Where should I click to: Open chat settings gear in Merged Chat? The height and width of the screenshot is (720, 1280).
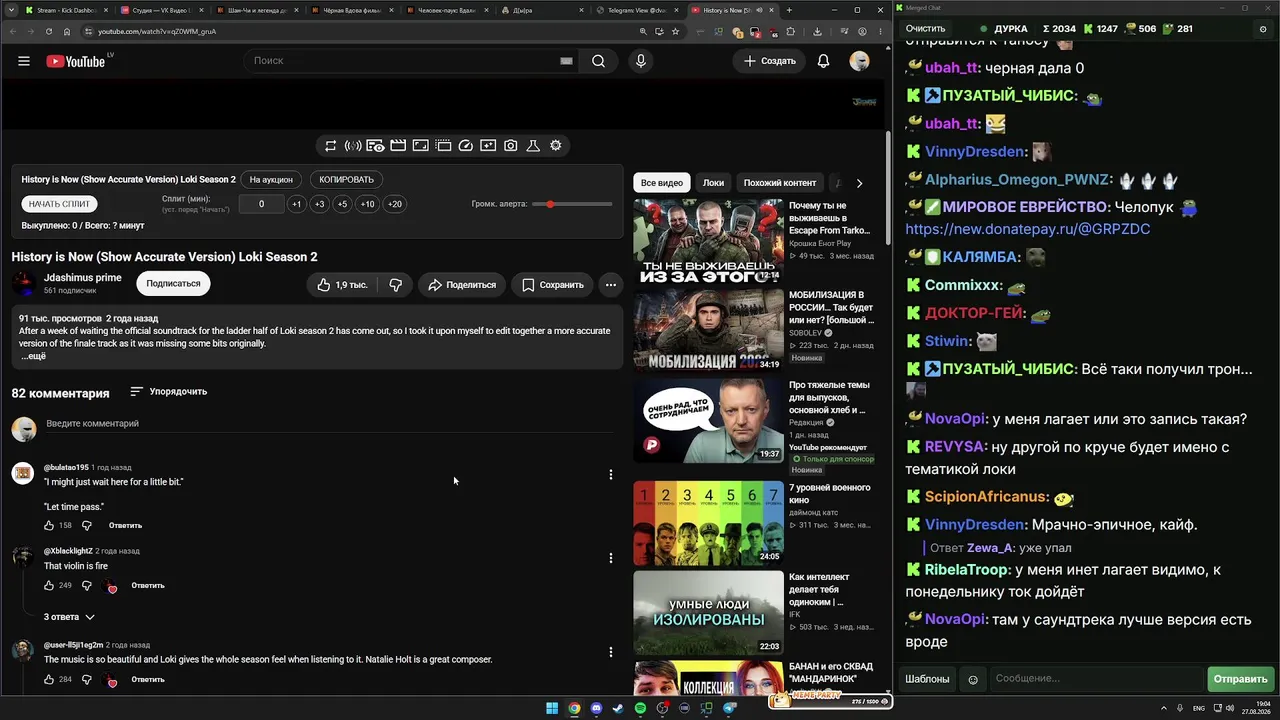[x=1262, y=29]
